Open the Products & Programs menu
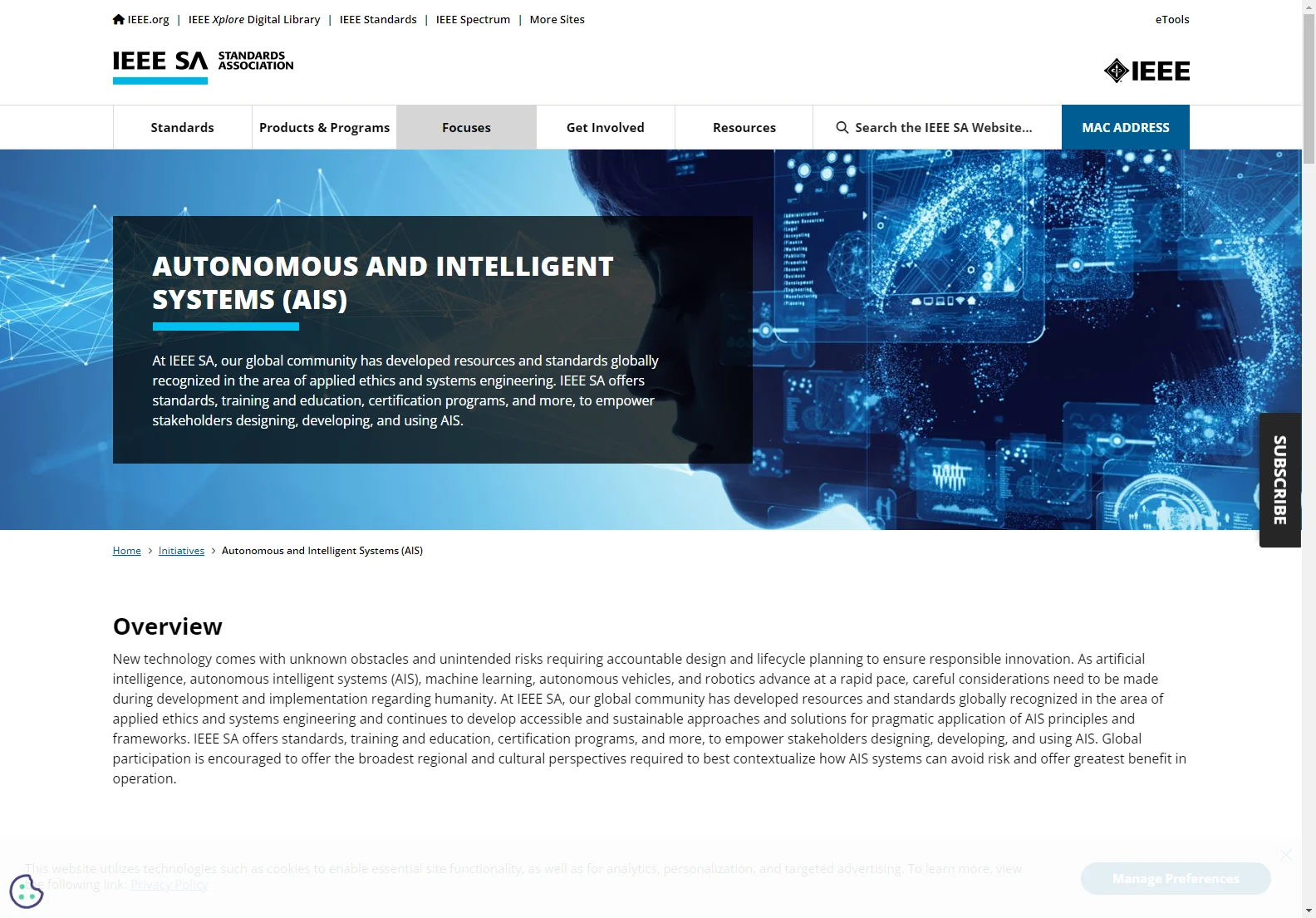The image size is (1316, 918). pos(324,127)
